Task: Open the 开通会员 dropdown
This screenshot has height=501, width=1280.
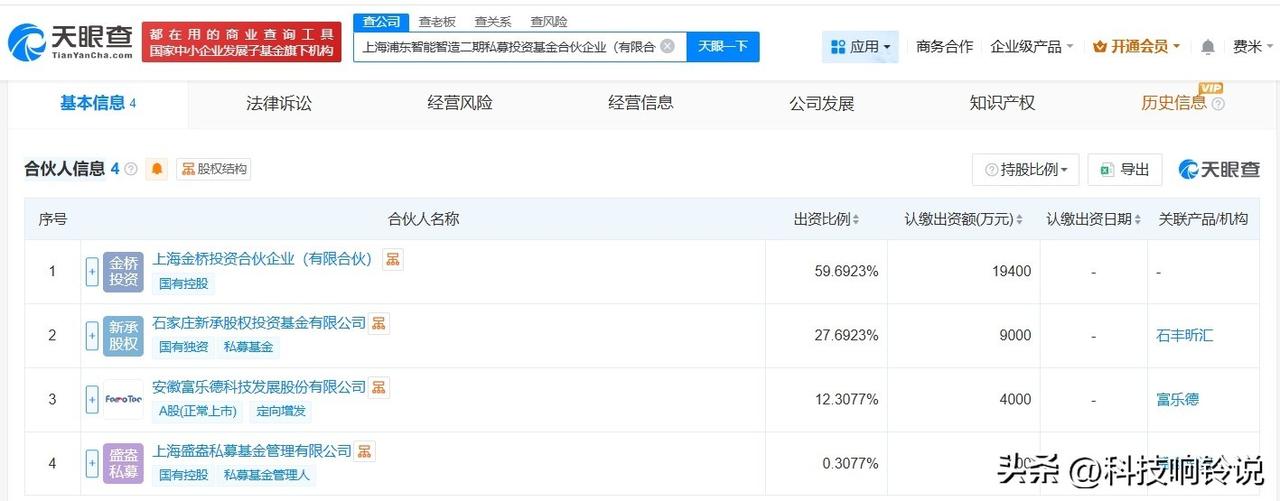Action: (1137, 47)
